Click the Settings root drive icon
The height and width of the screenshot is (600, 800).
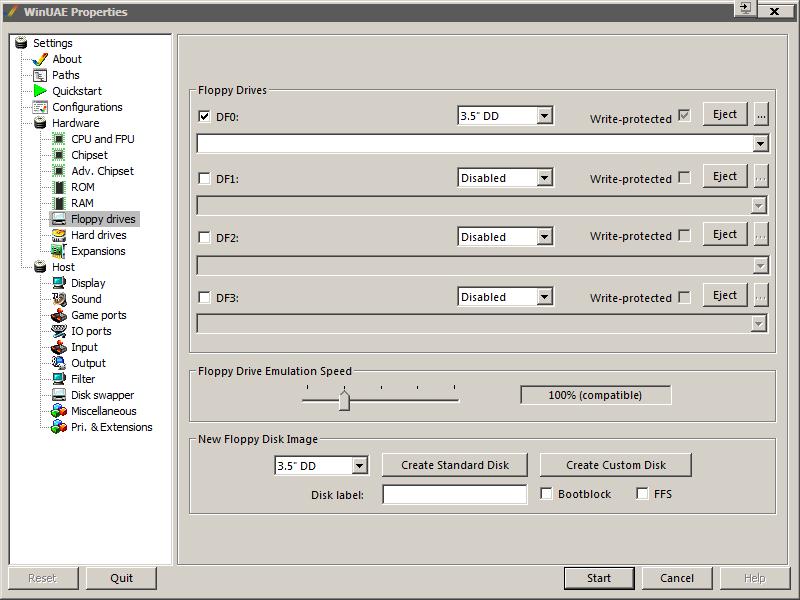(21, 43)
